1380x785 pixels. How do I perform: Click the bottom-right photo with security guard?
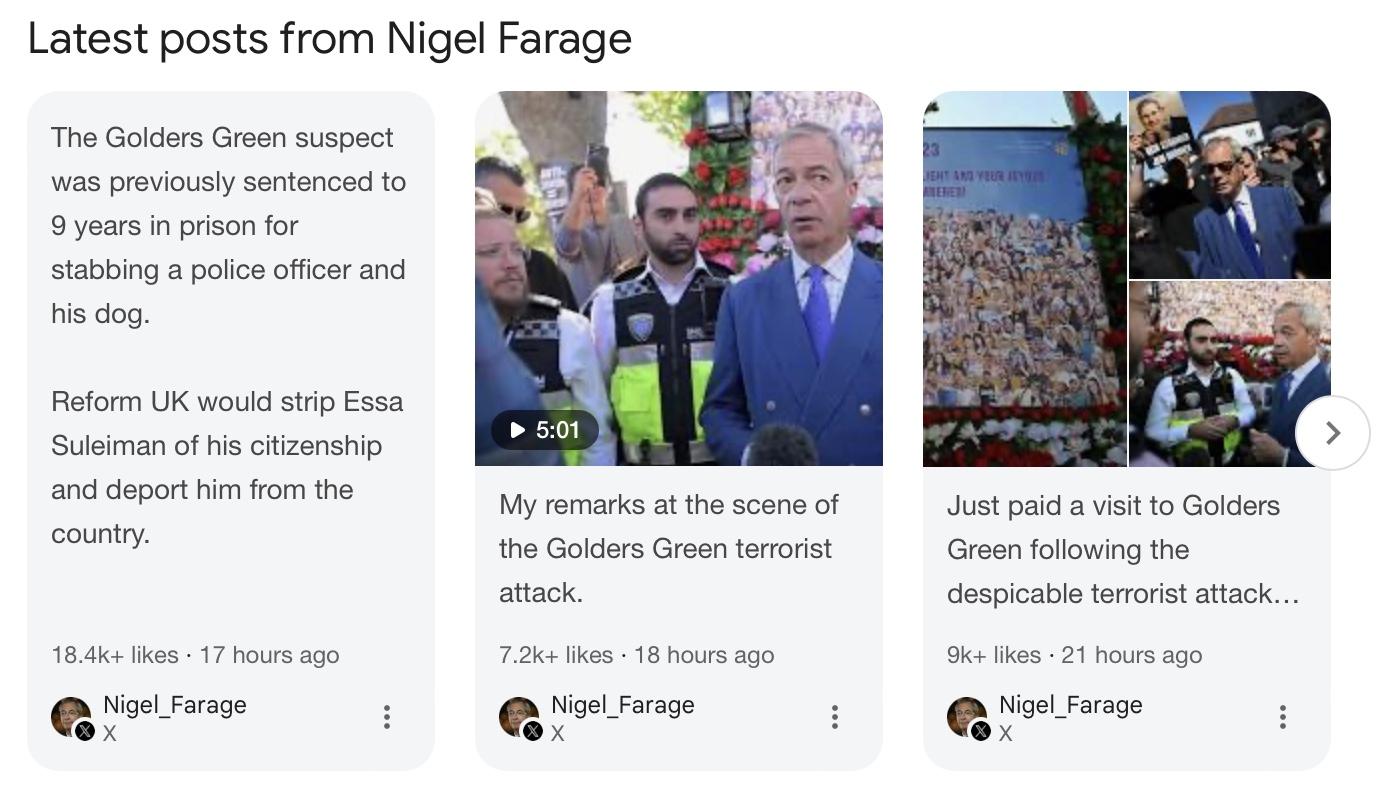pos(1230,374)
